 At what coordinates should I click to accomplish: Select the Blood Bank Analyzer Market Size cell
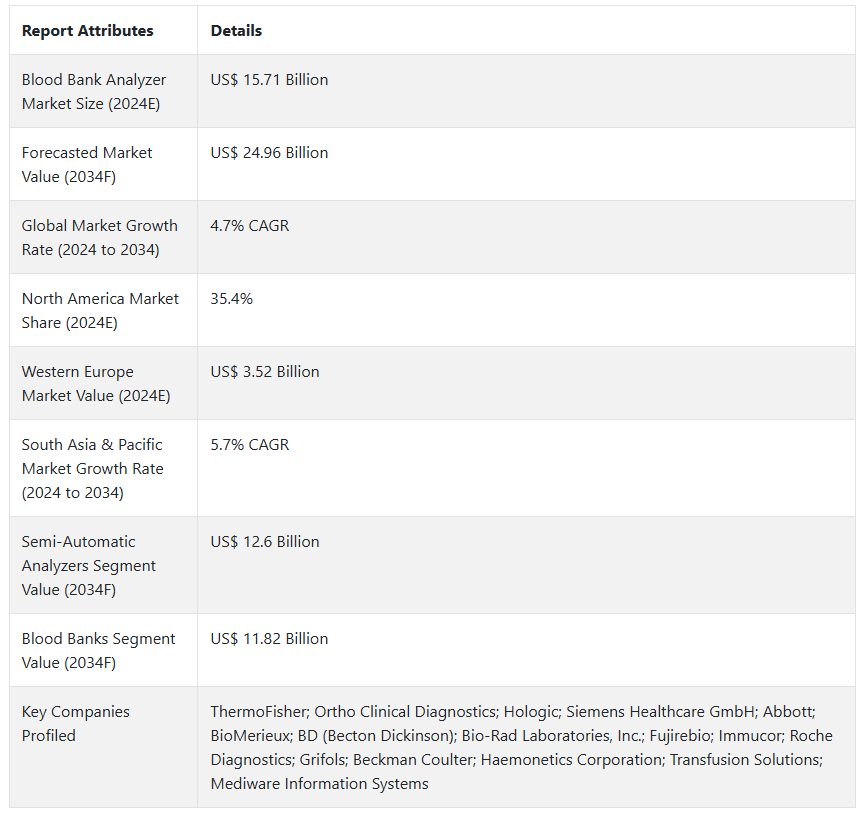click(94, 91)
